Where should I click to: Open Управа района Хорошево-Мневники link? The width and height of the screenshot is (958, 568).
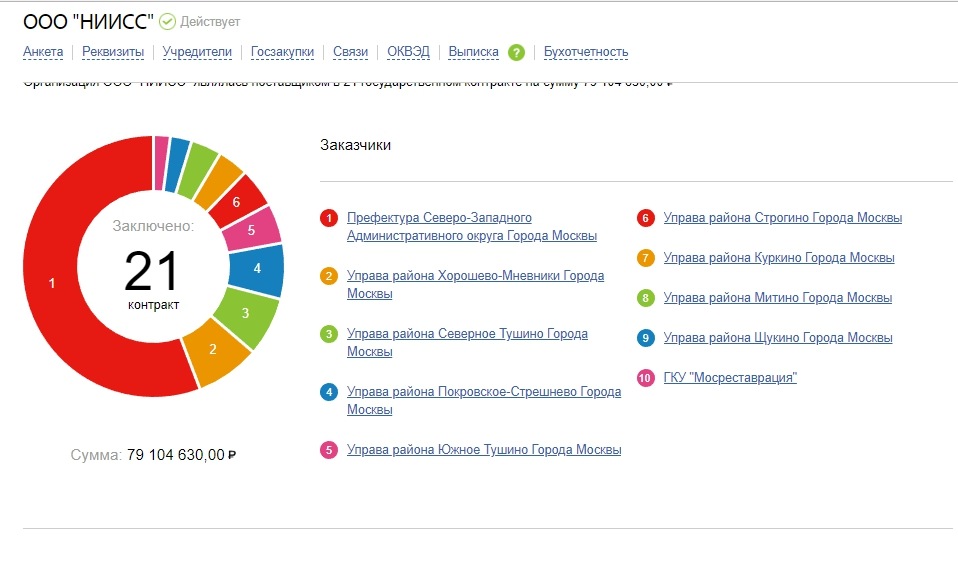(475, 285)
